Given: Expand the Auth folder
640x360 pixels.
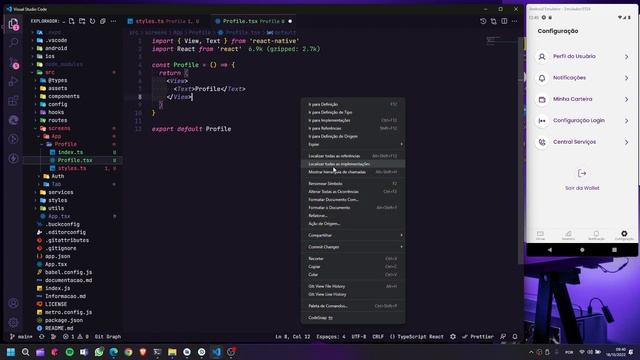Looking at the screenshot, I should tap(58, 176).
